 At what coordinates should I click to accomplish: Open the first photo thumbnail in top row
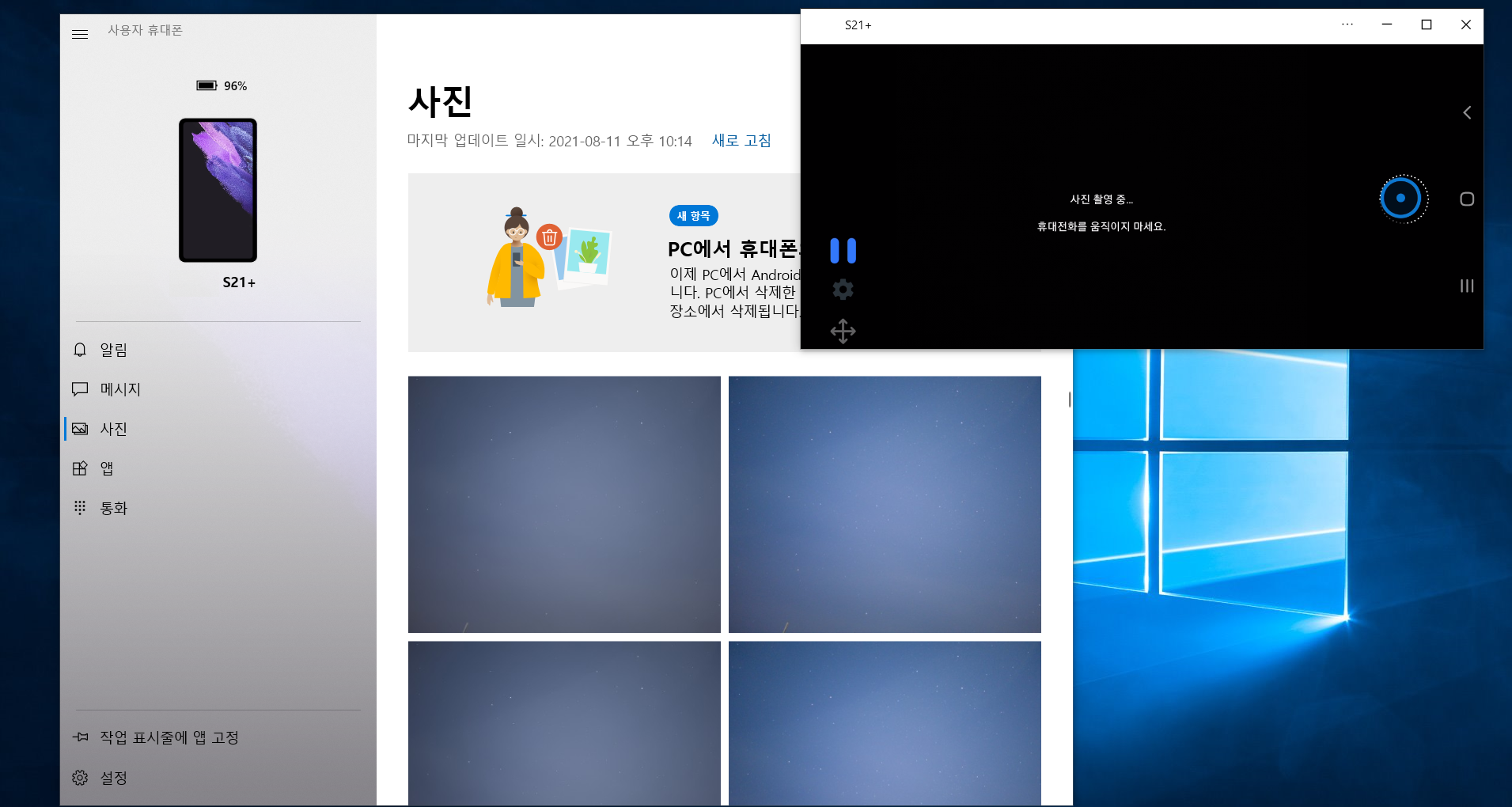[x=564, y=504]
